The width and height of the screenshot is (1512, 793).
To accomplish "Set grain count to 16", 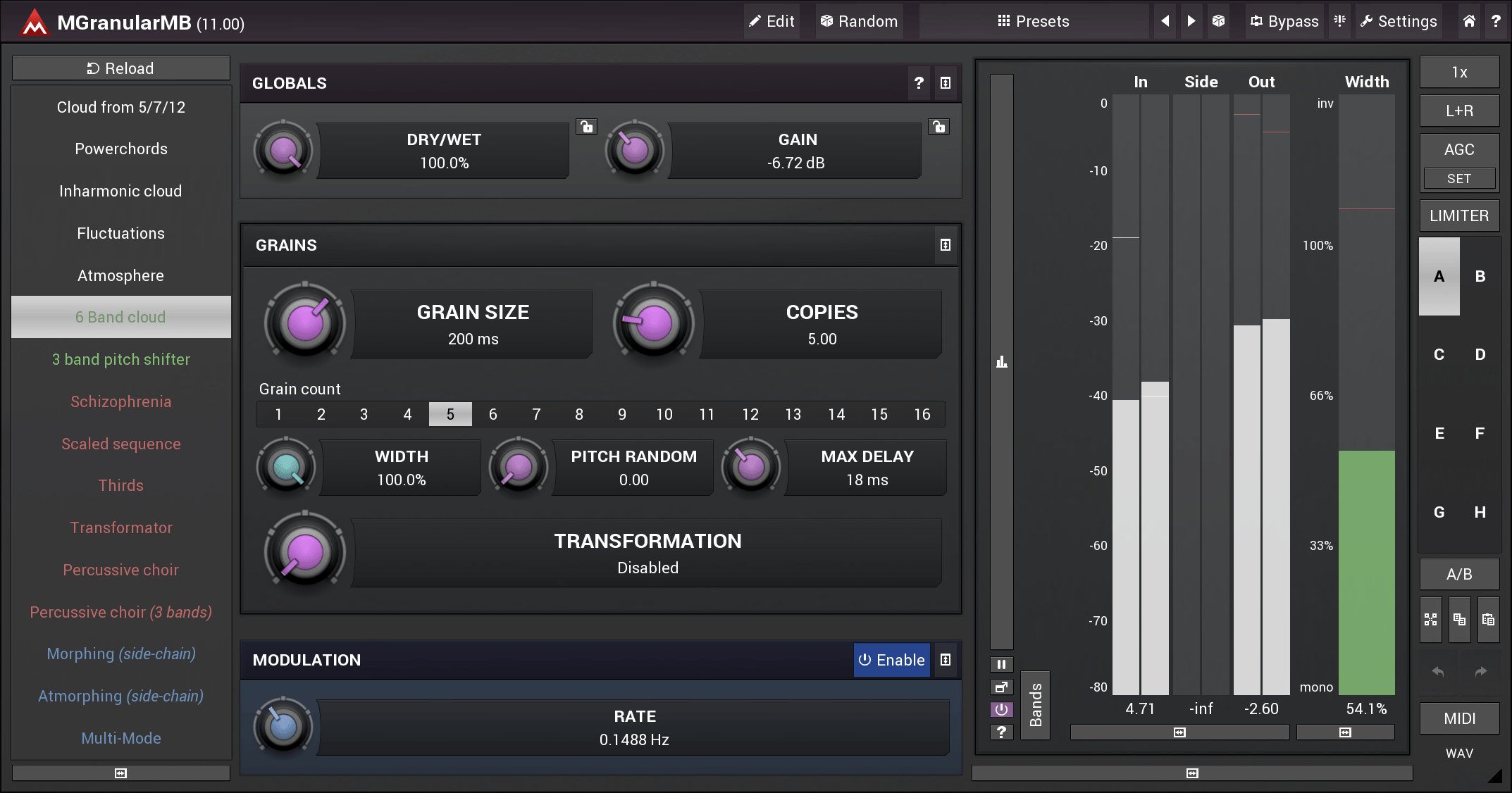I will pos(922,414).
